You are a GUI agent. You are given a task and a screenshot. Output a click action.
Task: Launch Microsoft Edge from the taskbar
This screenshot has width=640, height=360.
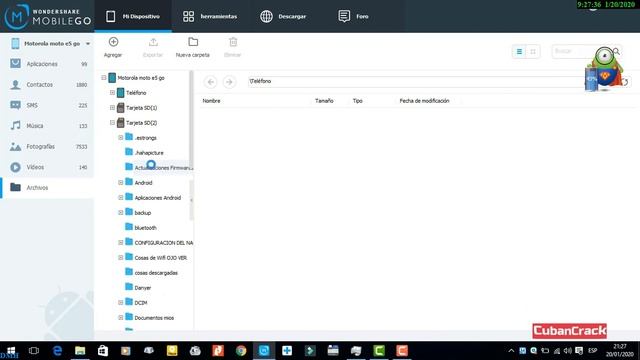57,351
